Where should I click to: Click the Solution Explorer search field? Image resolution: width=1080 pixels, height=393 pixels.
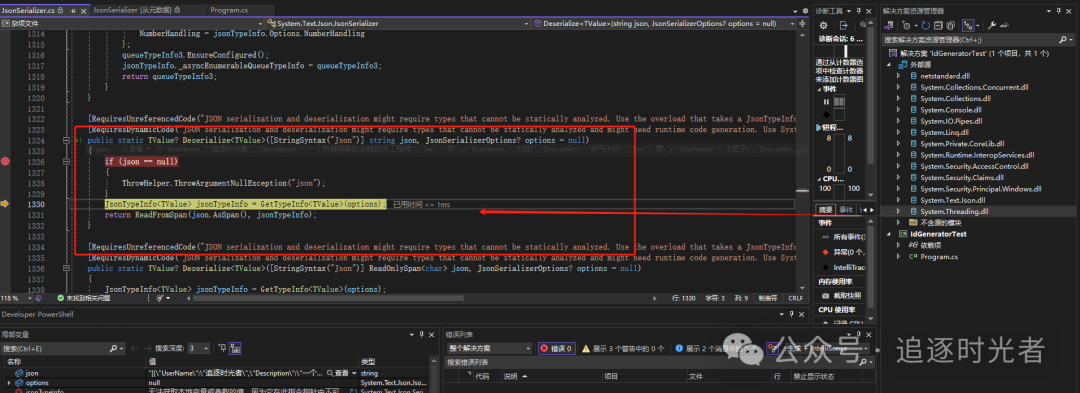(x=974, y=40)
